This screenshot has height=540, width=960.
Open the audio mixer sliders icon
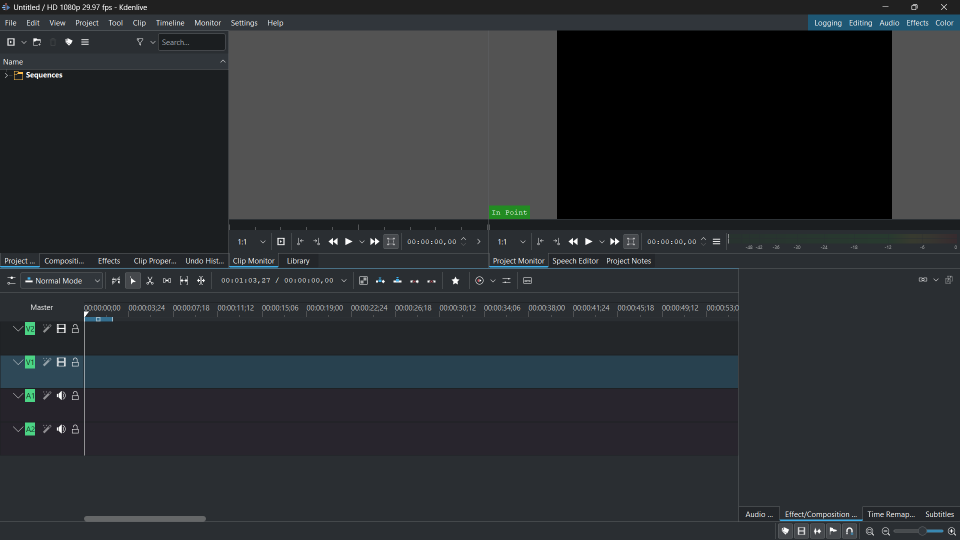pyautogui.click(x=506, y=280)
